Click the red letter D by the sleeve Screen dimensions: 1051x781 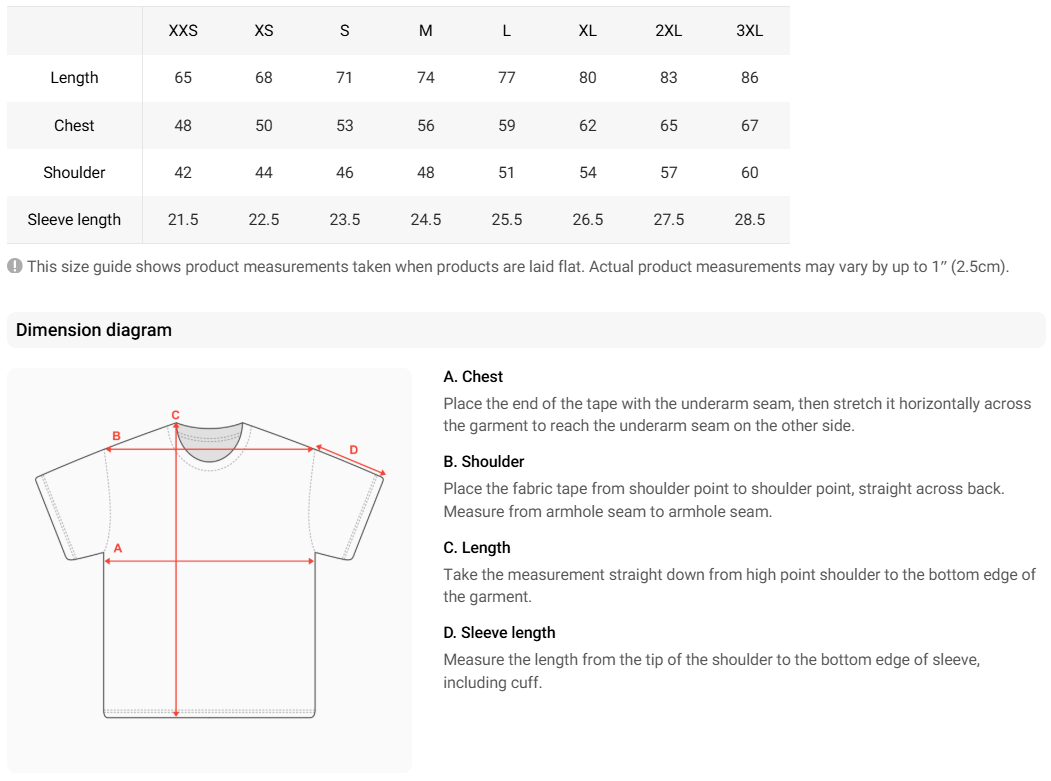(x=353, y=450)
